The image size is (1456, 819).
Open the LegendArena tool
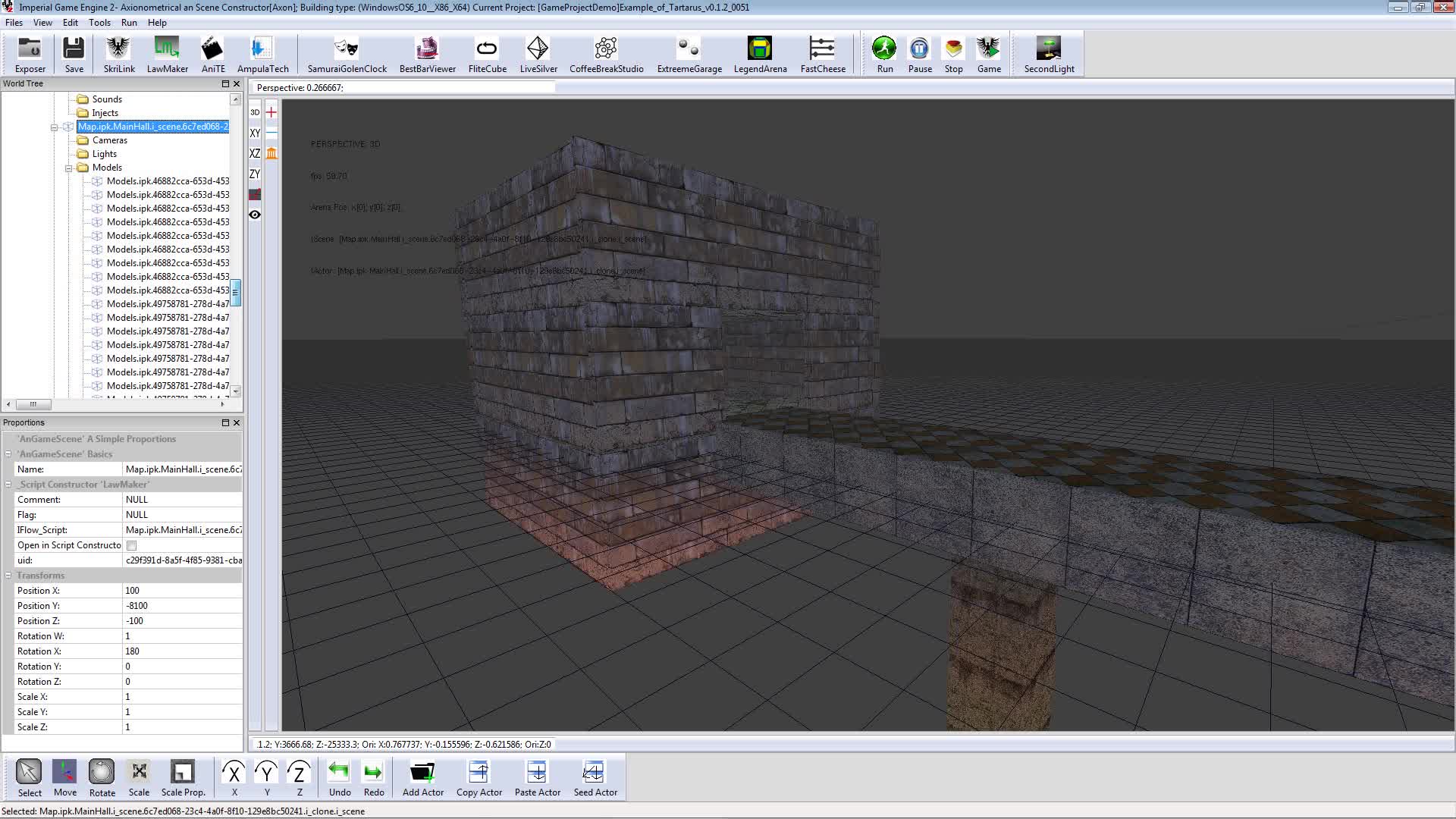(x=759, y=49)
